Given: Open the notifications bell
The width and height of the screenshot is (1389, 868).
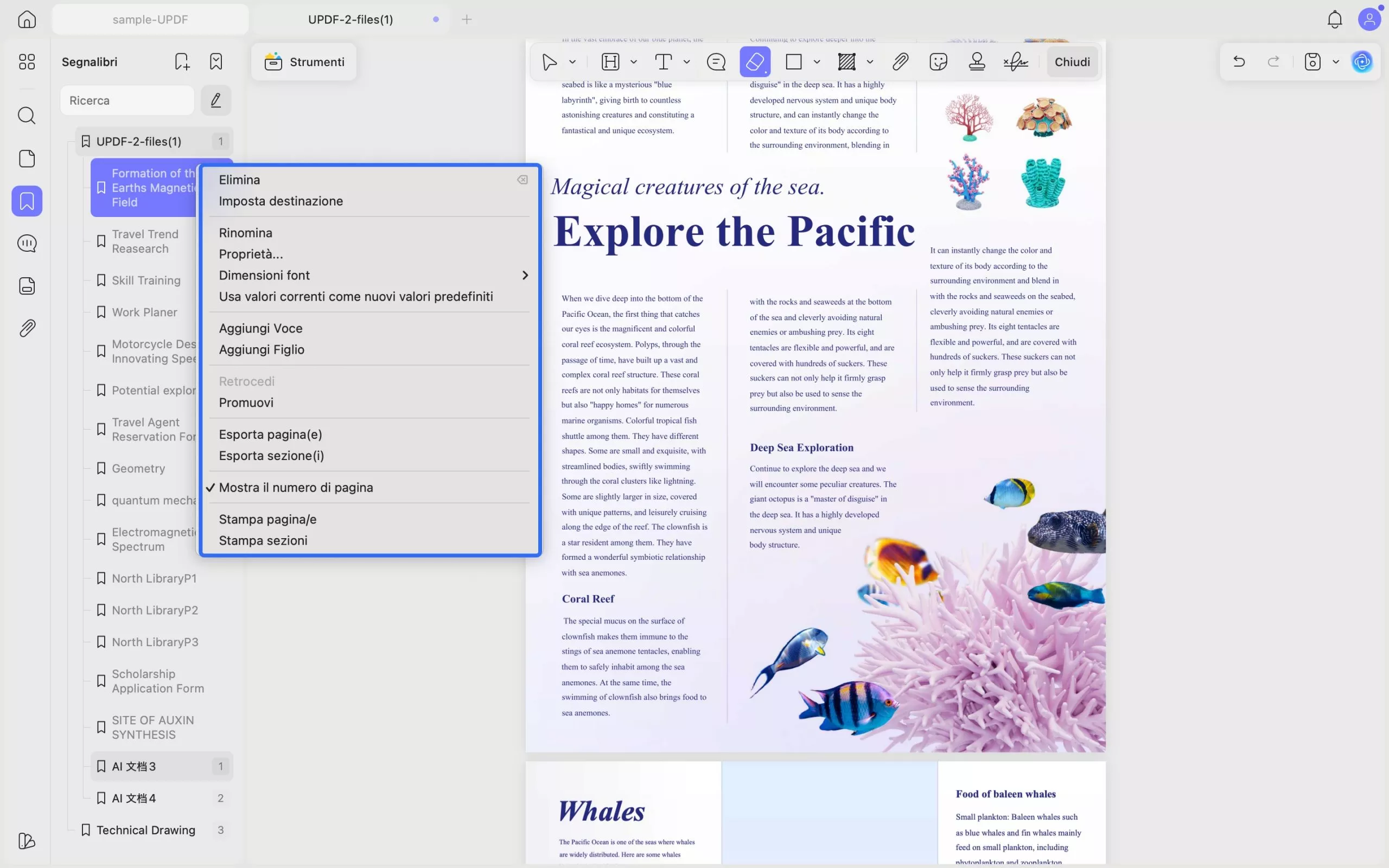Looking at the screenshot, I should click(x=1335, y=20).
